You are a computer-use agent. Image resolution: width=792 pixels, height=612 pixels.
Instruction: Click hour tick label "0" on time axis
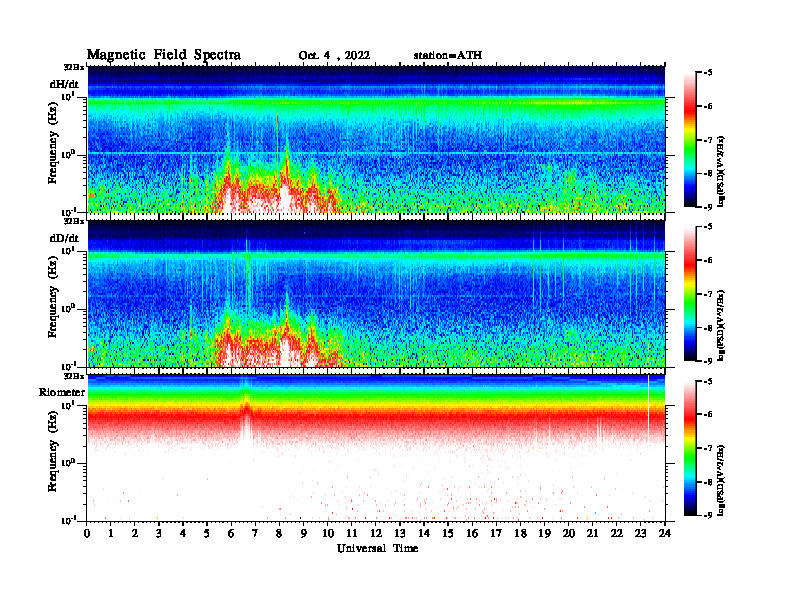87,533
